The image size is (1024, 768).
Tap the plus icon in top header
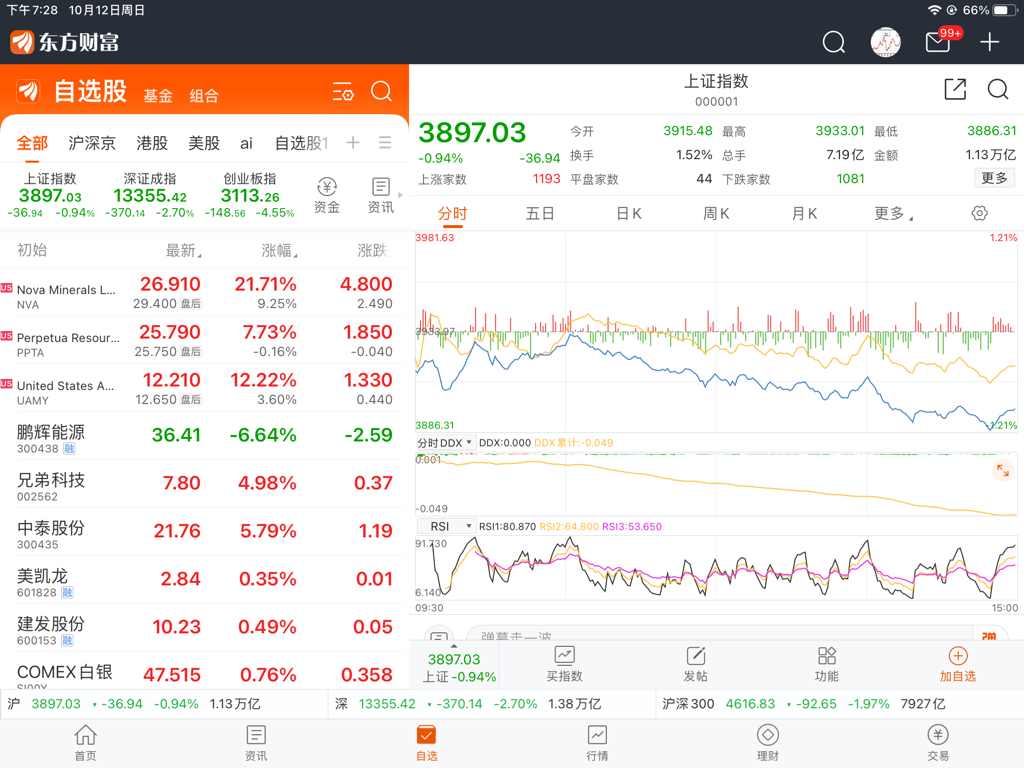[x=989, y=42]
